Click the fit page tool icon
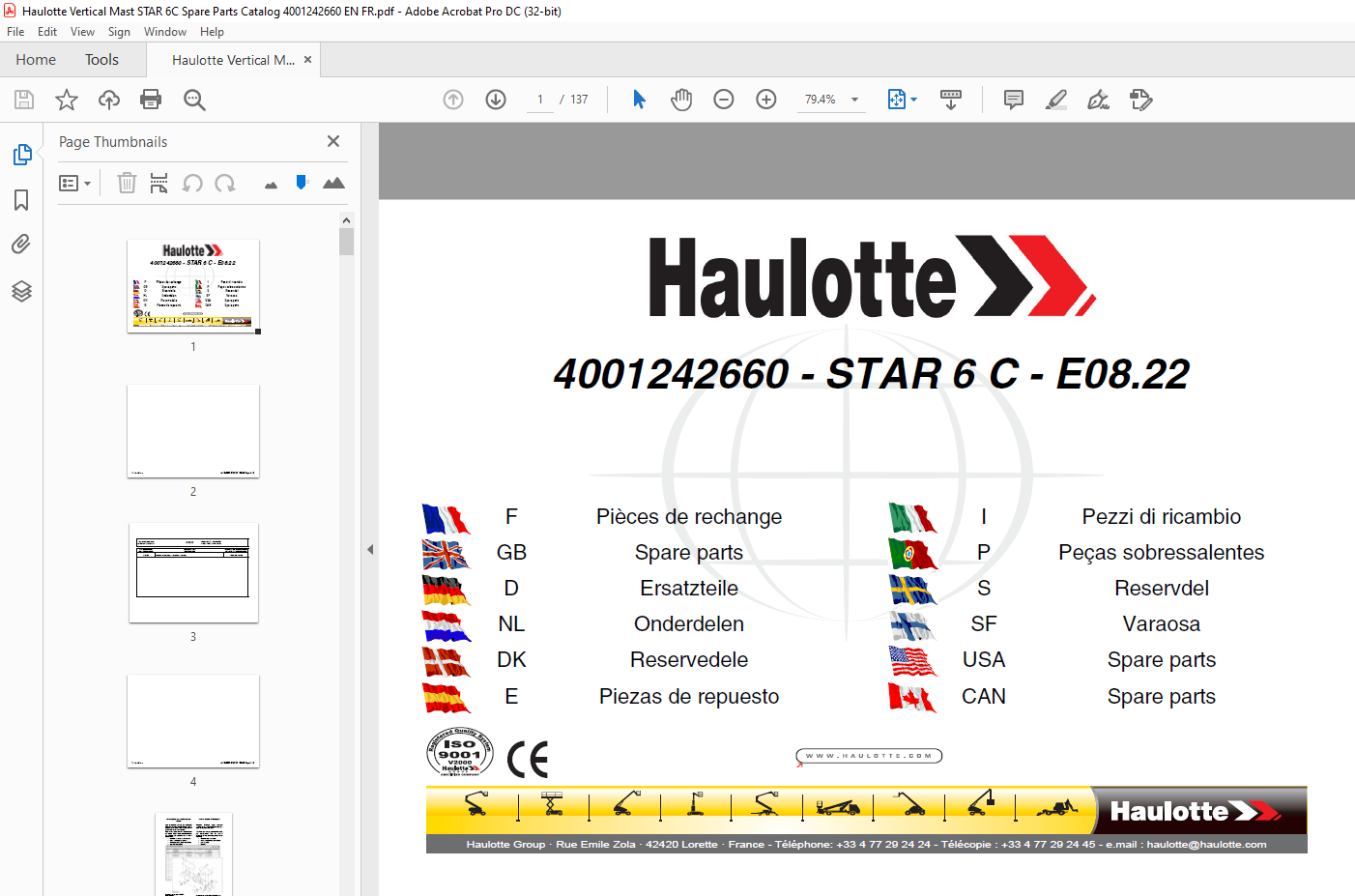This screenshot has width=1355, height=896. point(896,100)
